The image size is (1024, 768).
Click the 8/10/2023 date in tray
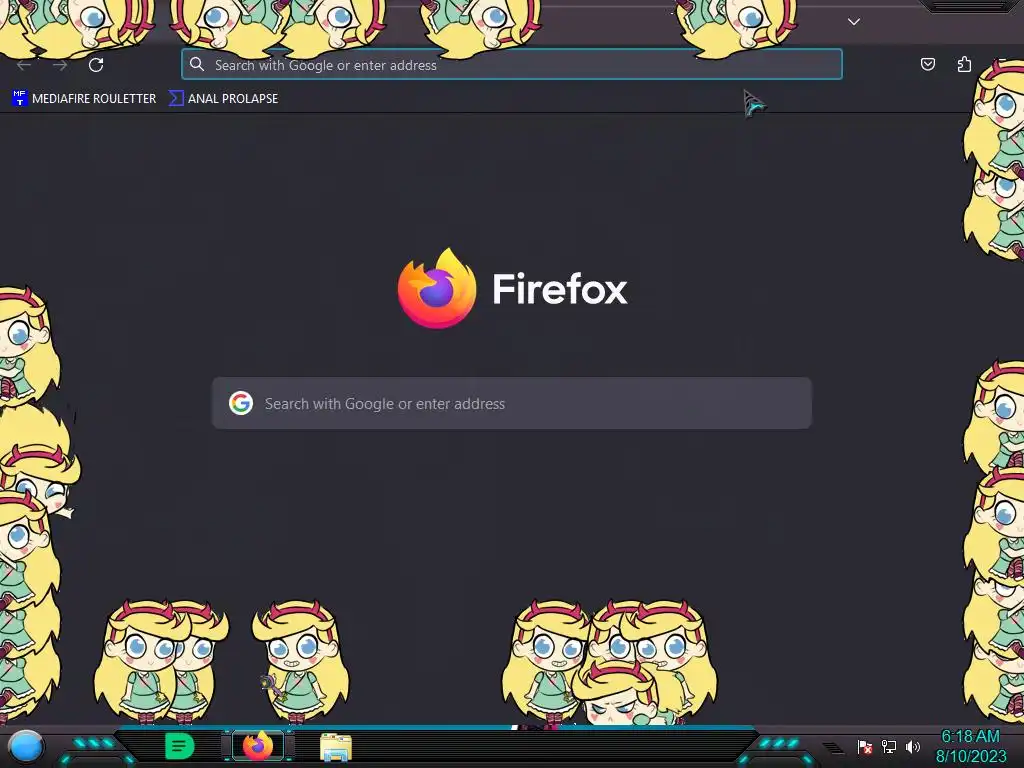click(x=971, y=757)
